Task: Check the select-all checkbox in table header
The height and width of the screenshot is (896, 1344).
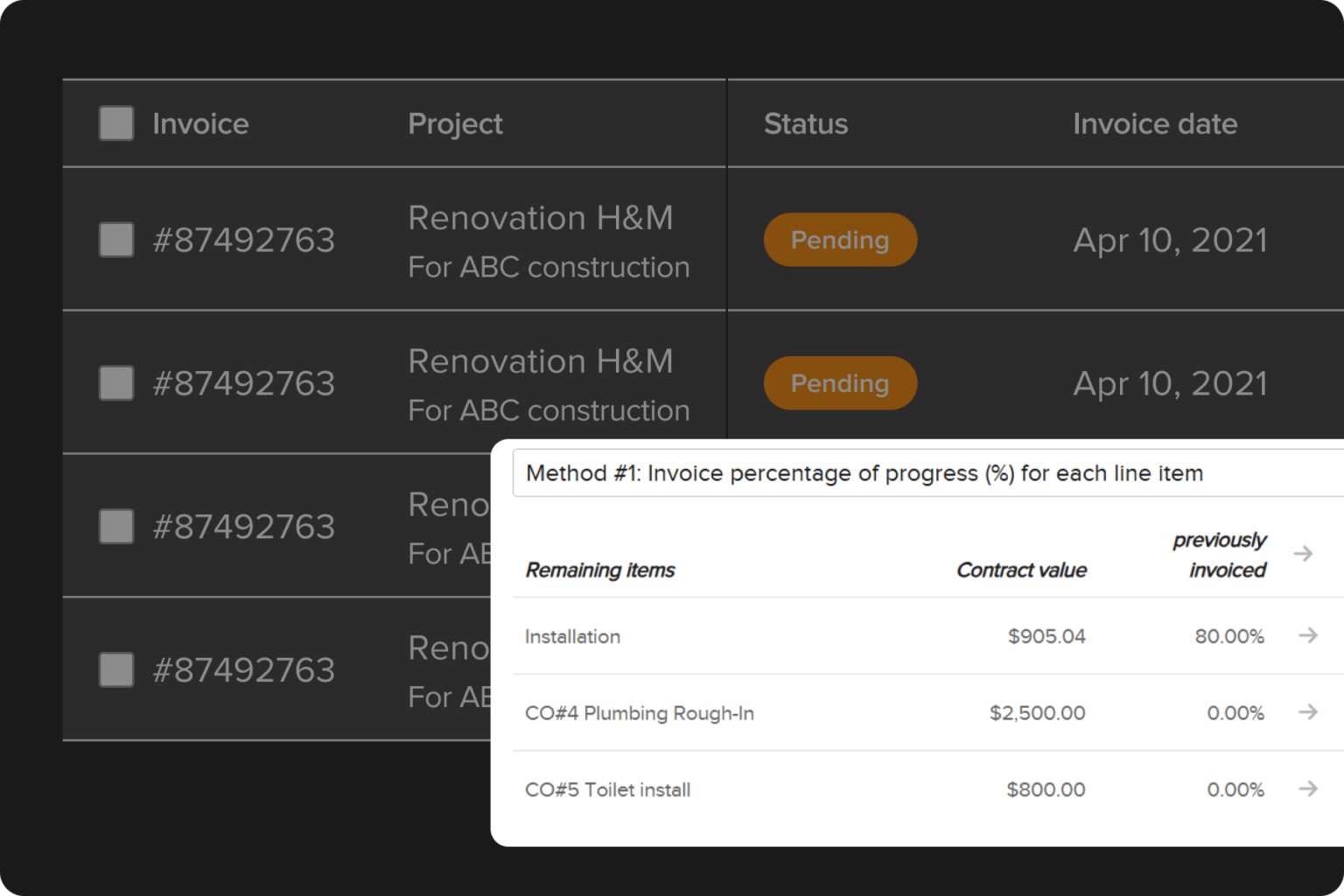Action: [x=115, y=123]
